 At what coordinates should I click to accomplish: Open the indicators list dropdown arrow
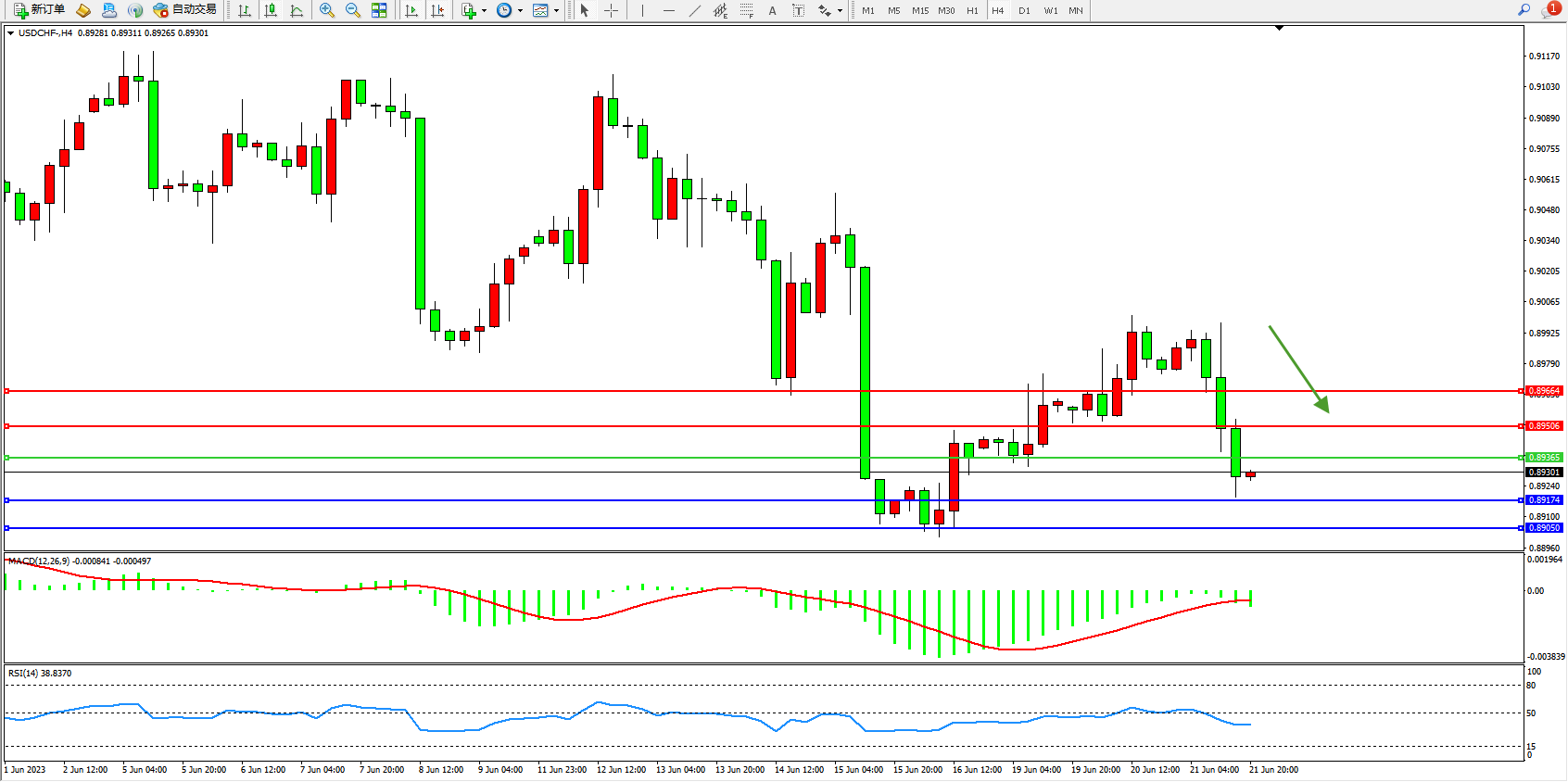tap(484, 11)
